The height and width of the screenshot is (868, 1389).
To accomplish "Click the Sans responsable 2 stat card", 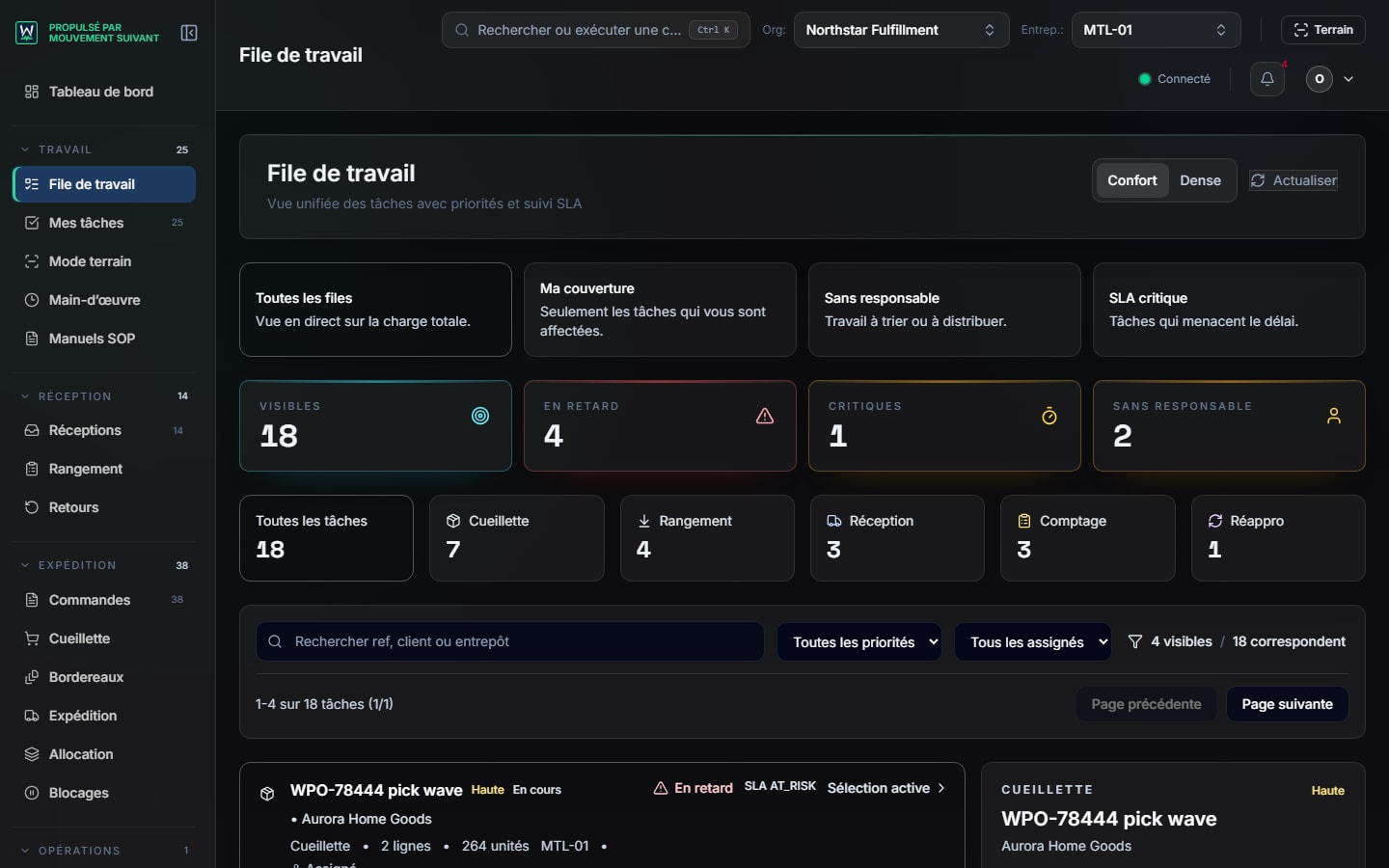I will coord(1229,425).
